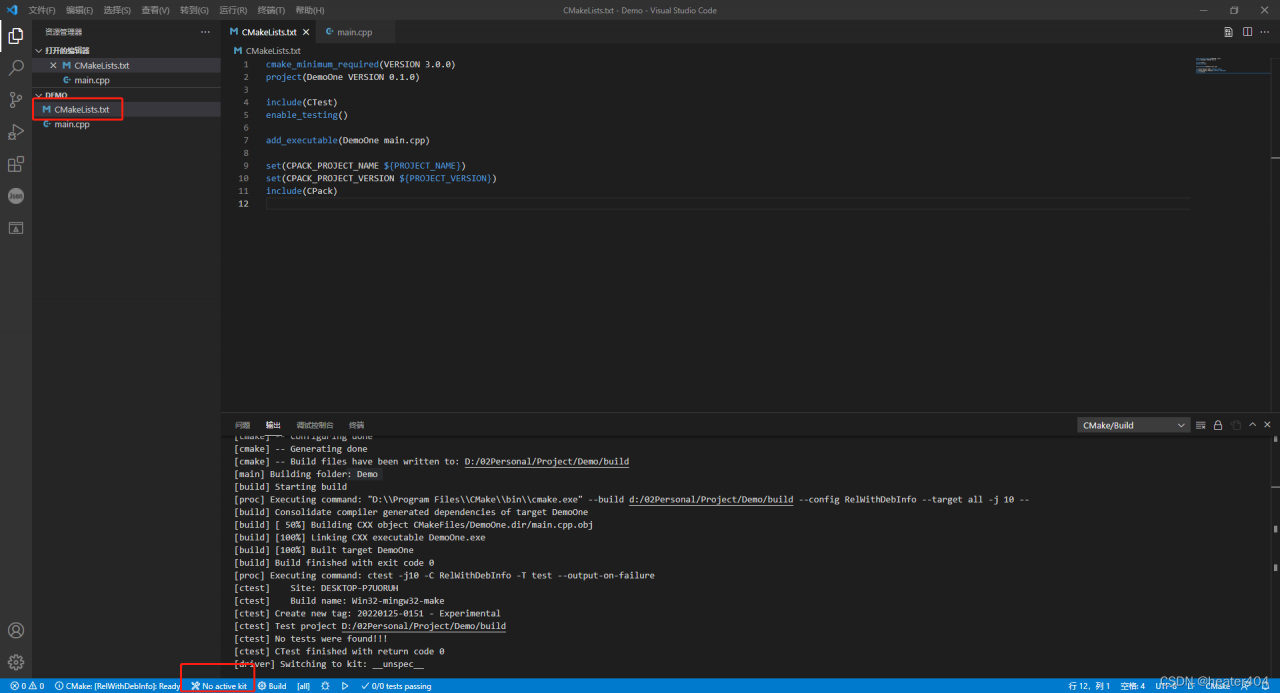The image size is (1280, 693).
Task: Clear output icon in panel toolbar
Action: pos(1201,425)
